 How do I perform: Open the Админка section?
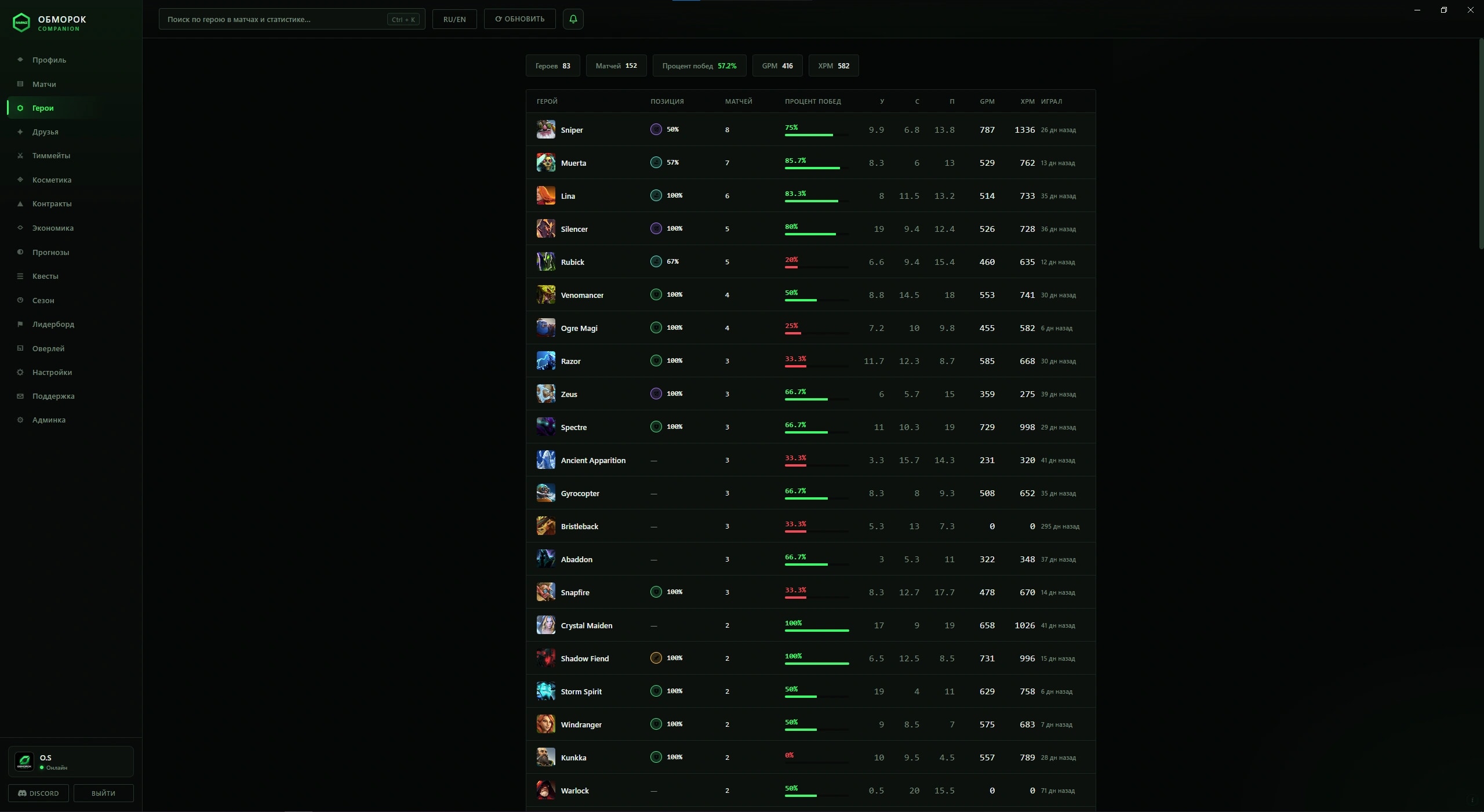point(71,420)
